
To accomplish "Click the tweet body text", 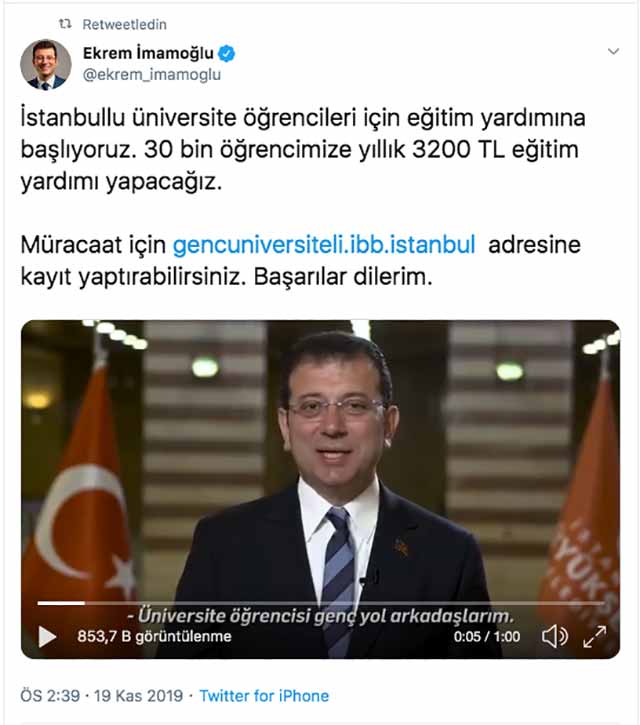I will click(303, 197).
